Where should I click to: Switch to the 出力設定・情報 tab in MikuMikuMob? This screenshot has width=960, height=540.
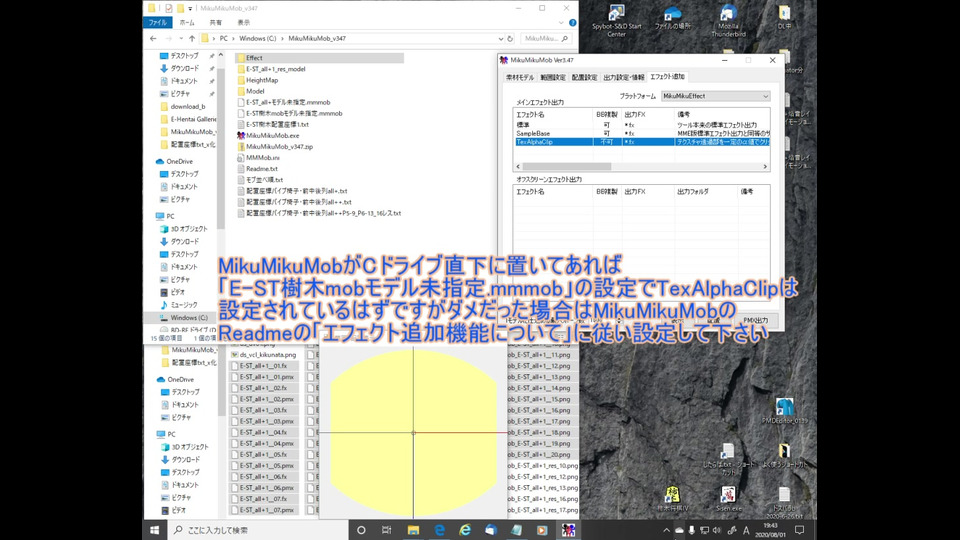[623, 78]
